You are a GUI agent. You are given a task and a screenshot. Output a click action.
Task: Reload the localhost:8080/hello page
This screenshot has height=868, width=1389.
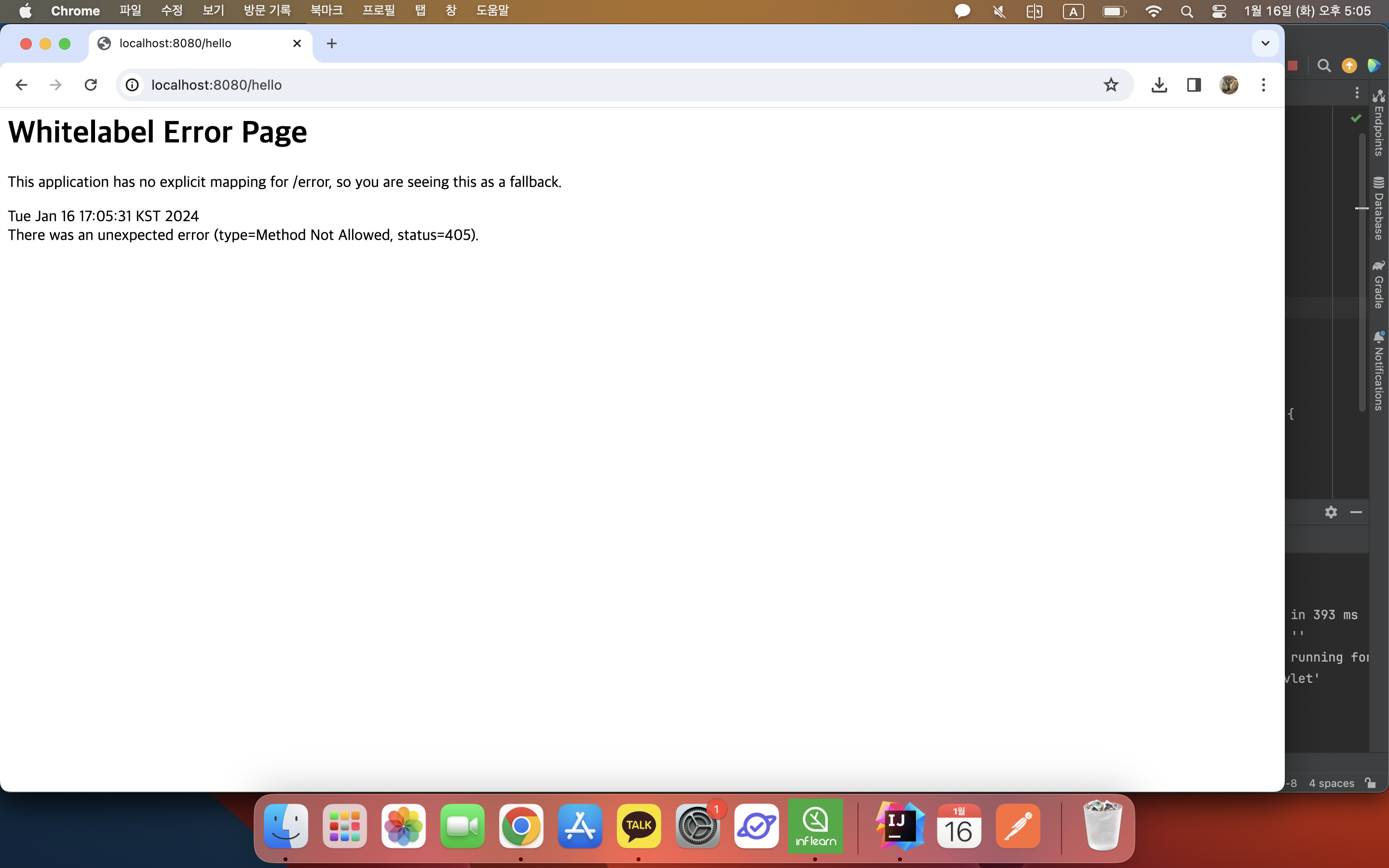point(91,85)
